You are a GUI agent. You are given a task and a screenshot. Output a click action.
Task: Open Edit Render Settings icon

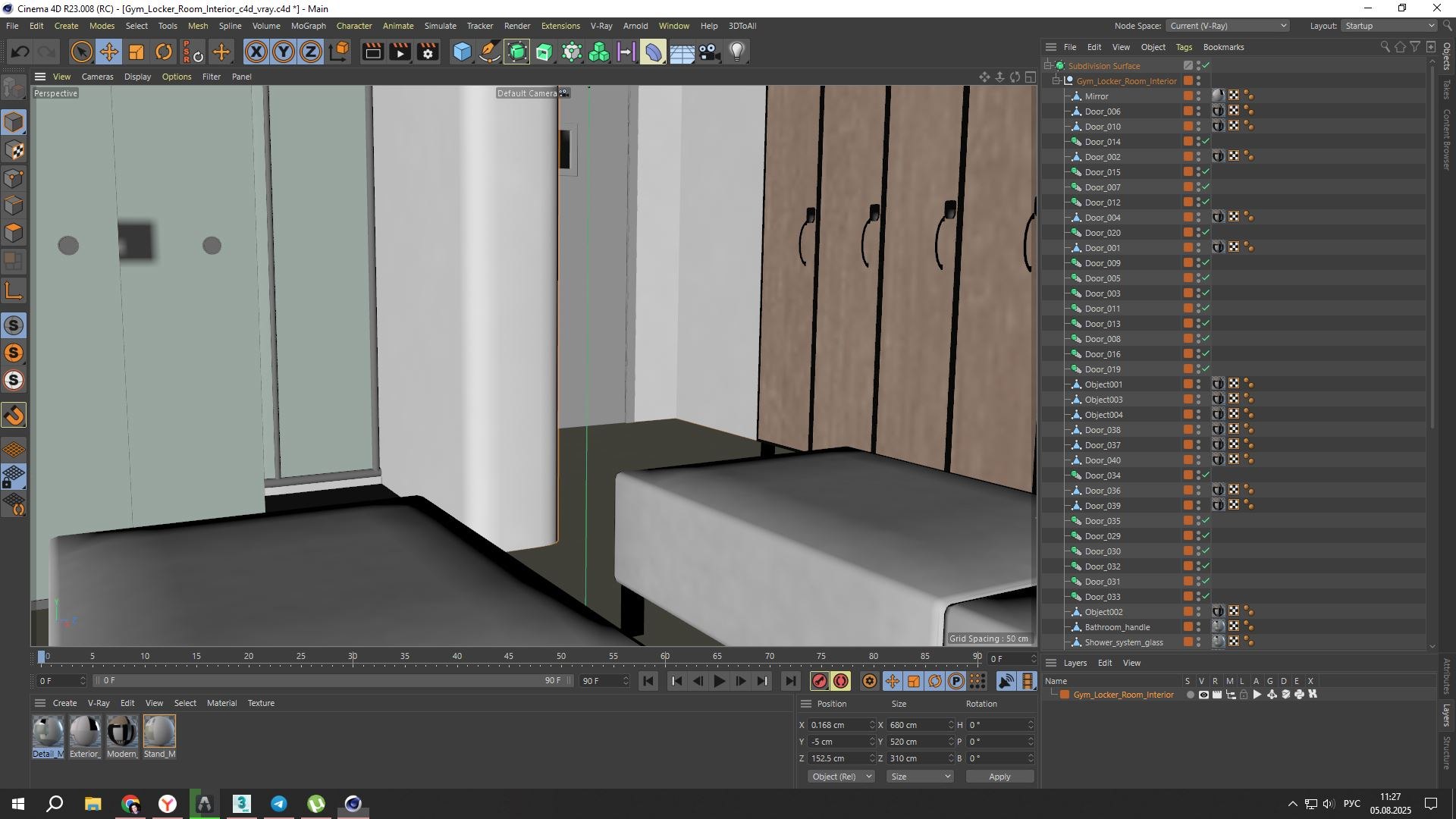point(428,52)
